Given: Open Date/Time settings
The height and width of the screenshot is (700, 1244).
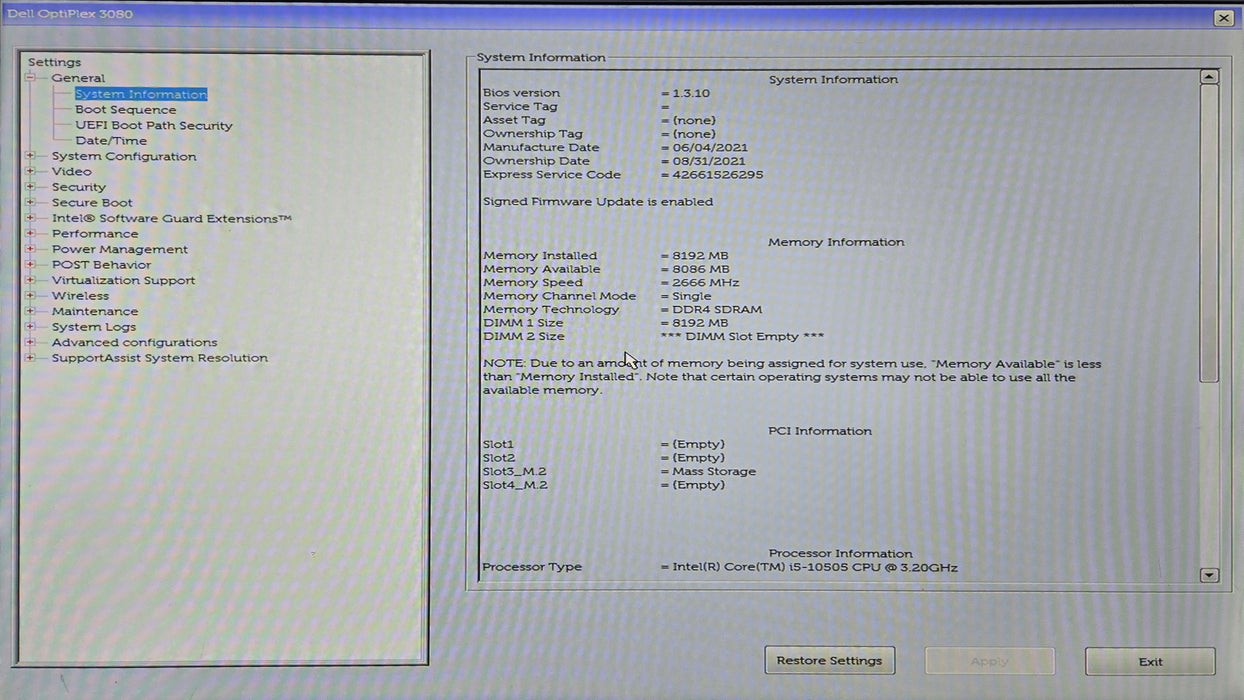Looking at the screenshot, I should click(x=111, y=141).
